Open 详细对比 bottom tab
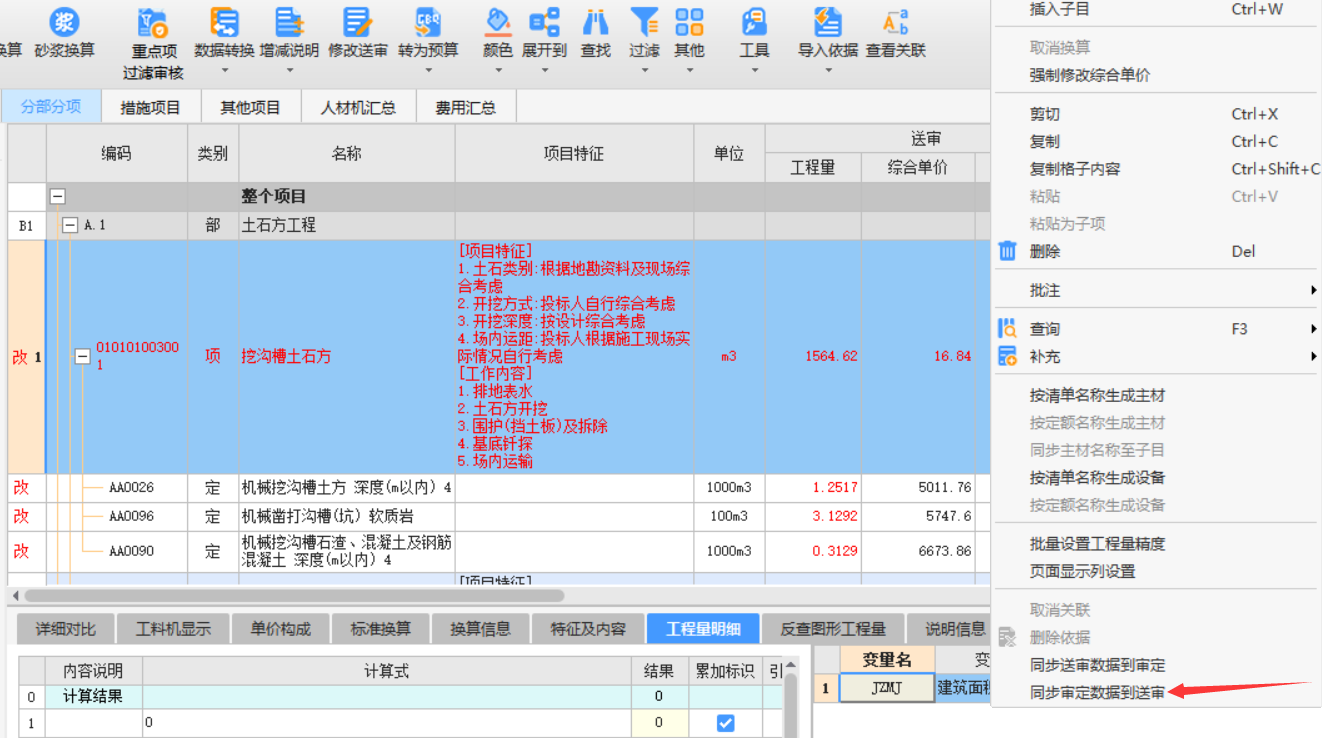 tap(66, 628)
